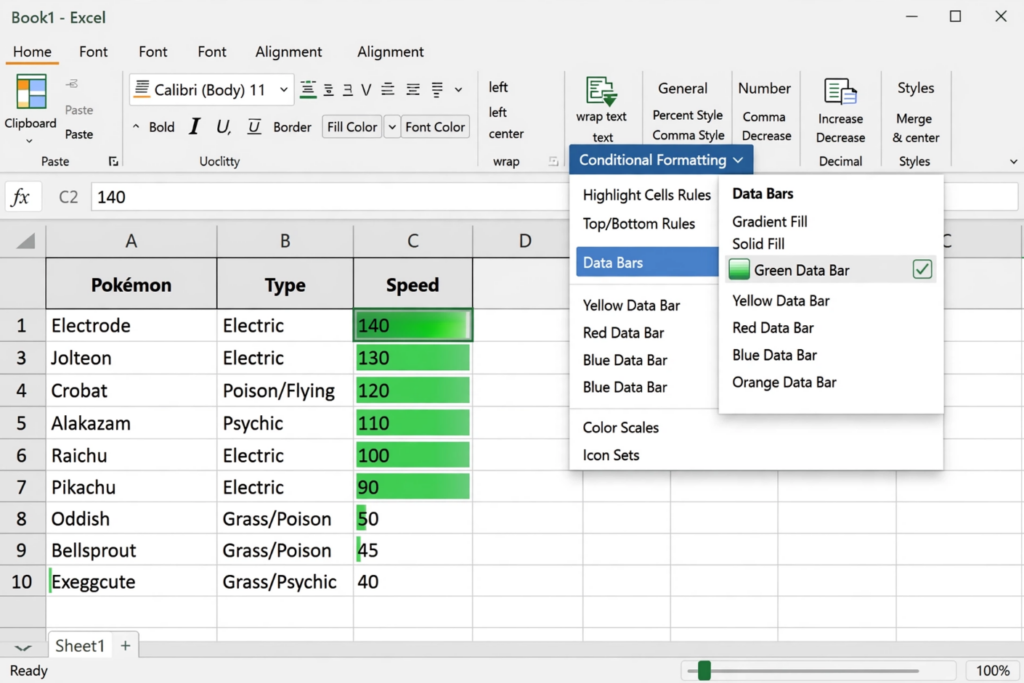The image size is (1024, 683).
Task: Click the Border button
Action: click(292, 127)
